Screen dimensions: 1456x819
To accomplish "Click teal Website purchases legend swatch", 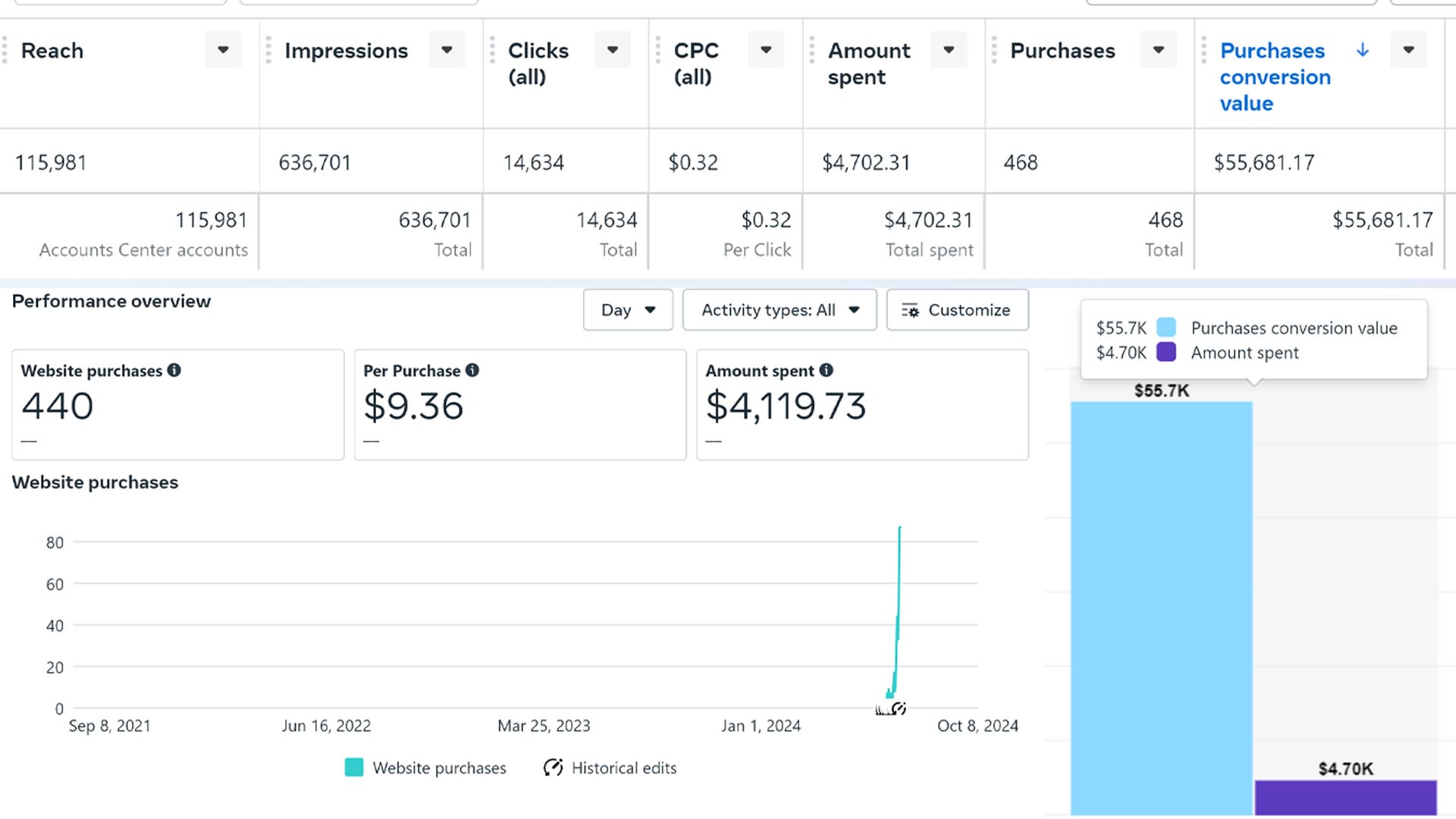I will 354,767.
